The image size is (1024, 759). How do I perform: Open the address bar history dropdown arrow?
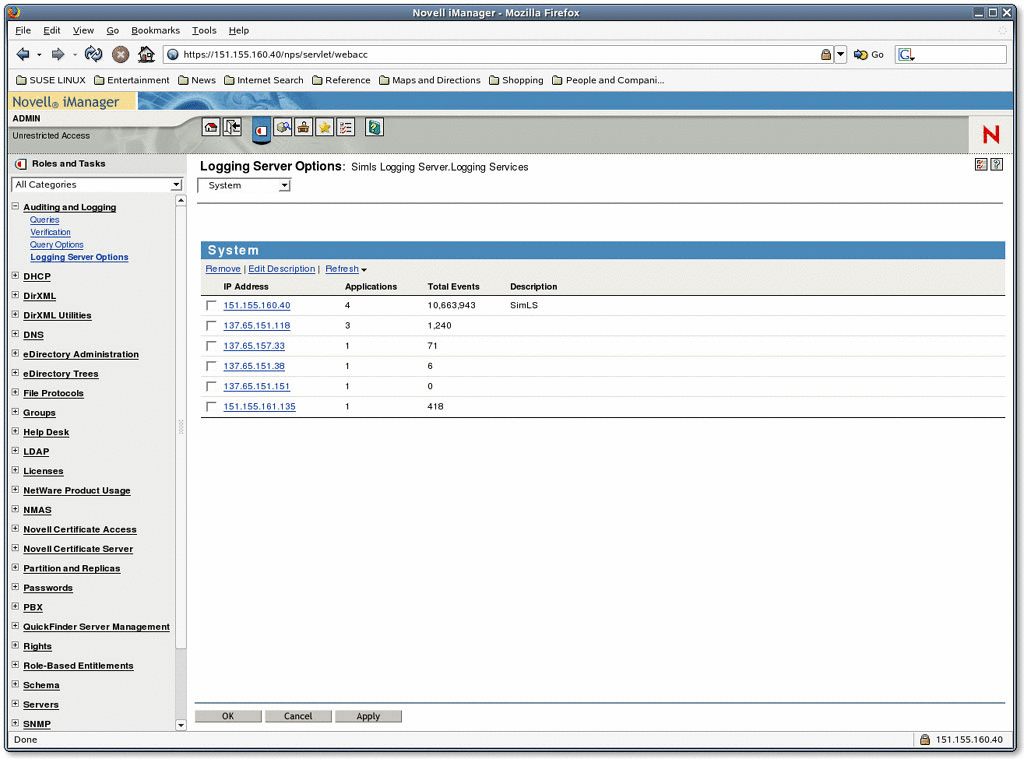[x=840, y=55]
